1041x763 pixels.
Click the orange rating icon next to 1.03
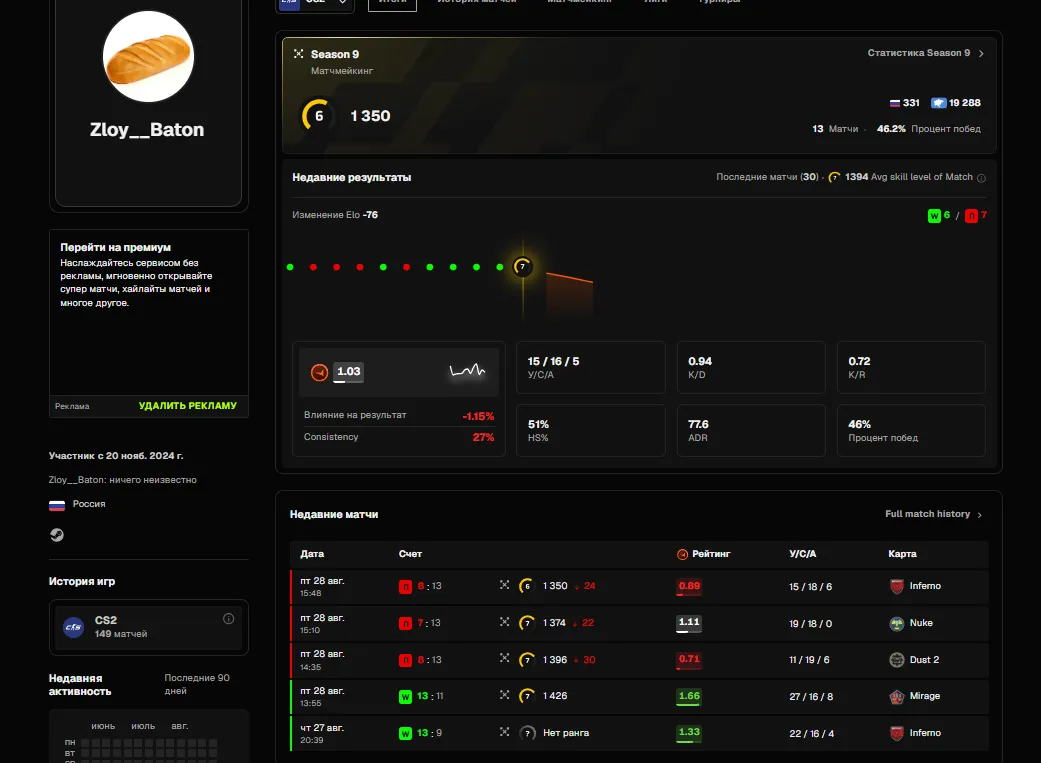pyautogui.click(x=319, y=373)
